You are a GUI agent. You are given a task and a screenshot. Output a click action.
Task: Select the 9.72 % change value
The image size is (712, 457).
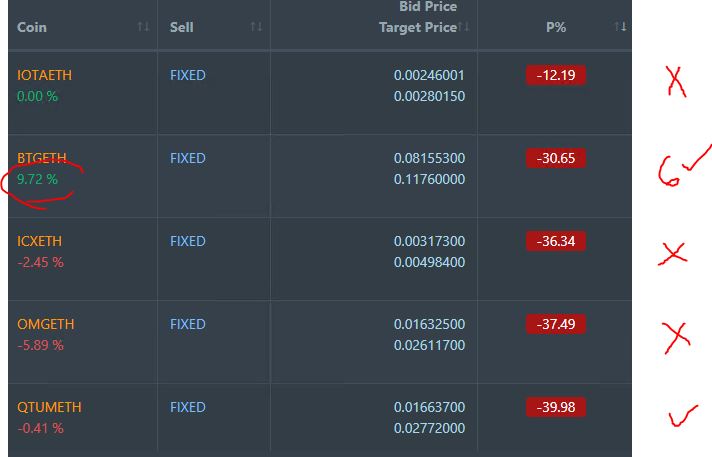pos(37,179)
